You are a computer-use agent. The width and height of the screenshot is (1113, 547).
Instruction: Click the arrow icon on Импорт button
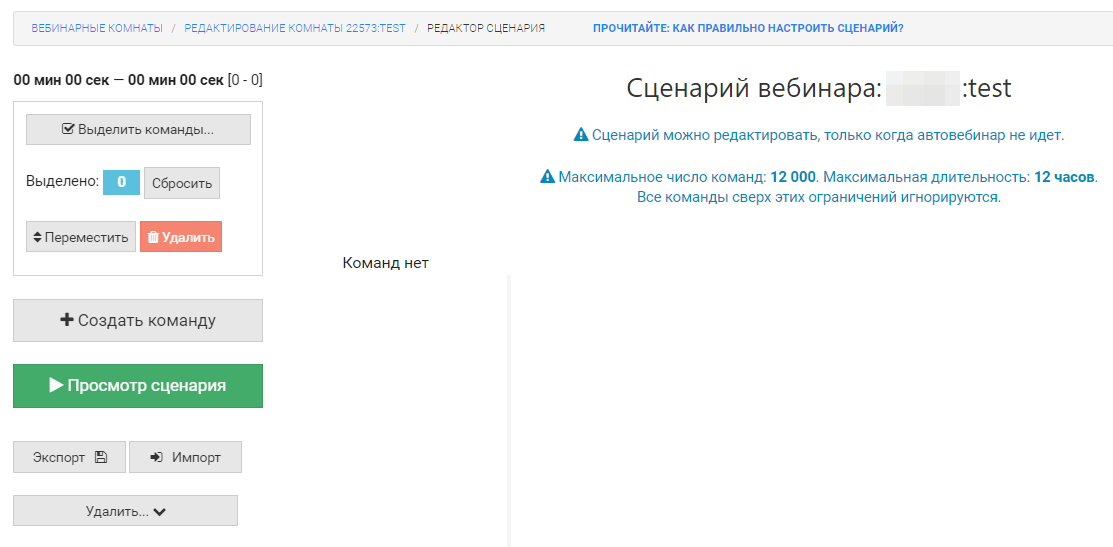point(157,457)
